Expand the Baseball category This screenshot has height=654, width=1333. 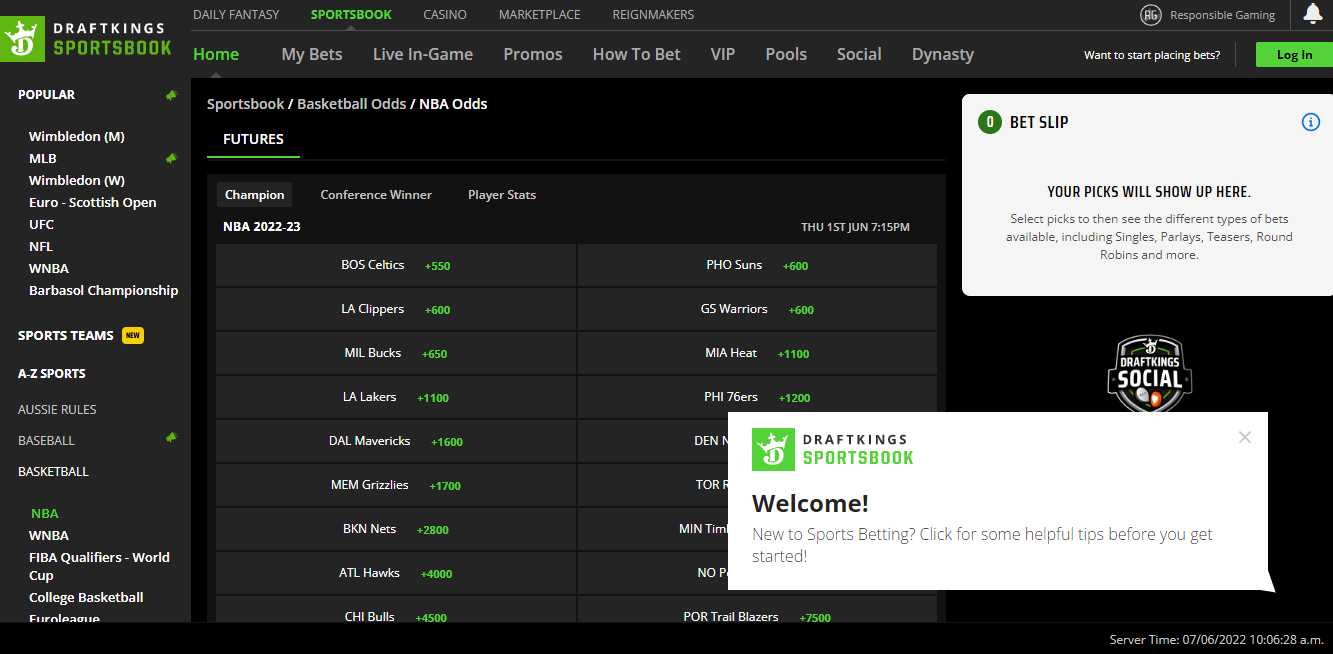point(46,440)
